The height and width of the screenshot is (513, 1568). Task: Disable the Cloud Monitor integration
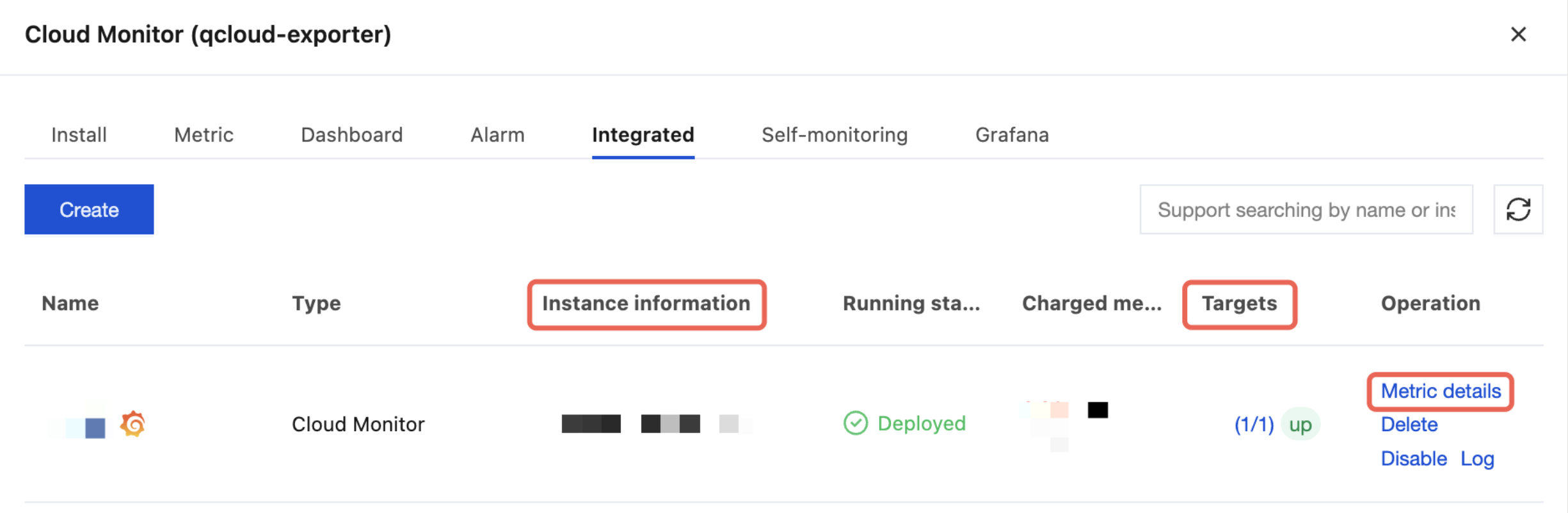point(1413,459)
